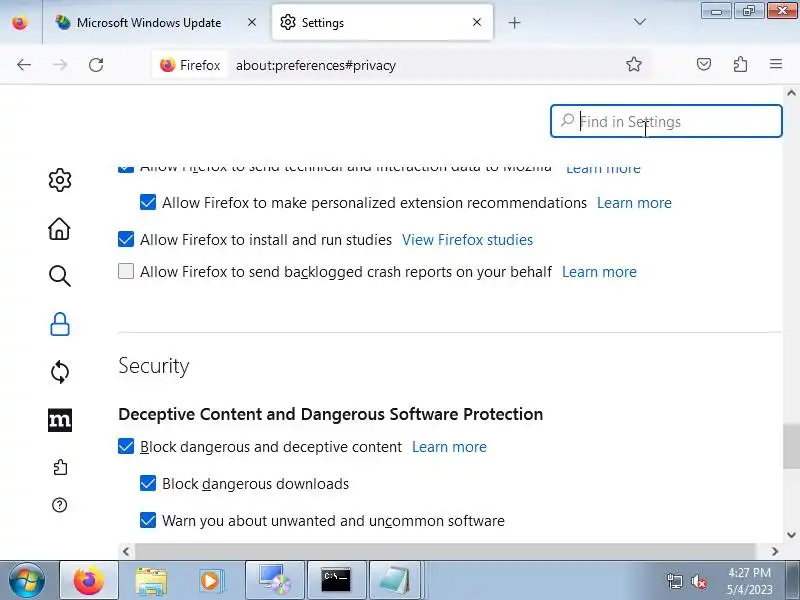Open View Firefox studies link
Screen dimensions: 800x600
pyautogui.click(x=467, y=240)
